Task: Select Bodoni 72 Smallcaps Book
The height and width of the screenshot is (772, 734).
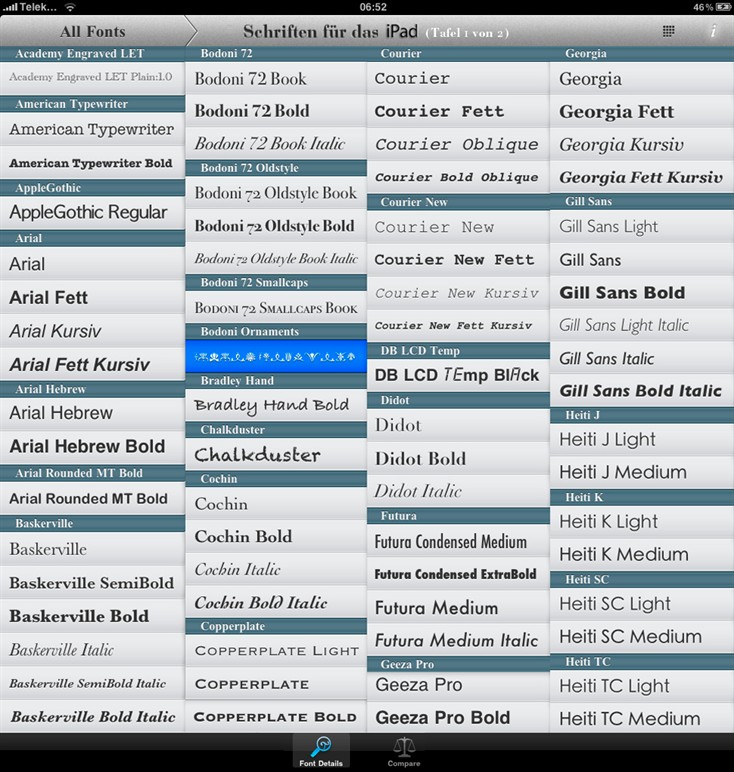Action: (276, 308)
